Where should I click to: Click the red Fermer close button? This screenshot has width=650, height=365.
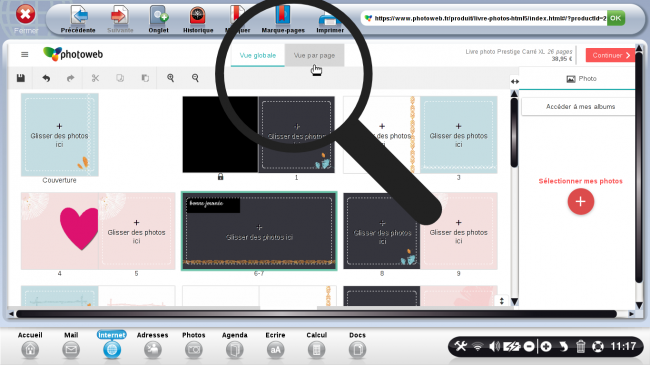(25, 15)
